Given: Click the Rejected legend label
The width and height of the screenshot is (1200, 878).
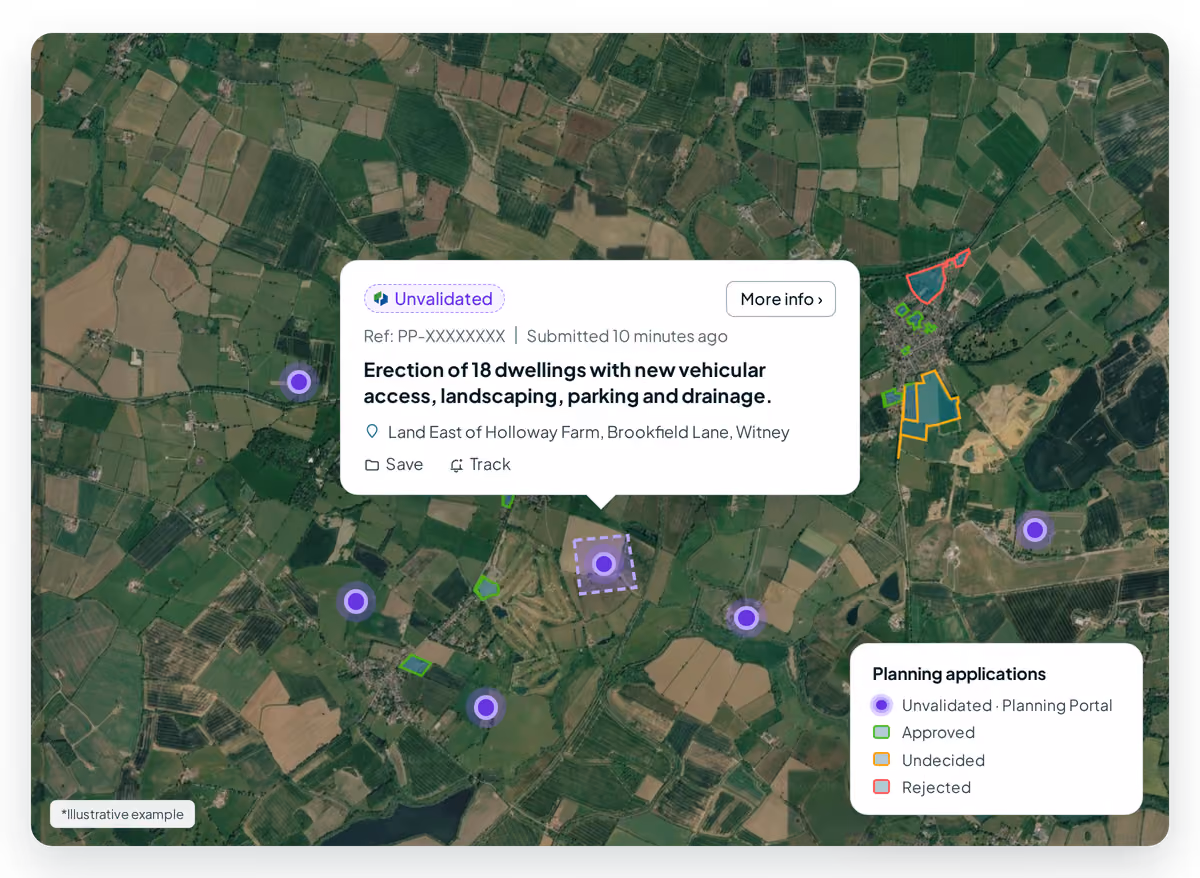Looking at the screenshot, I should [936, 787].
